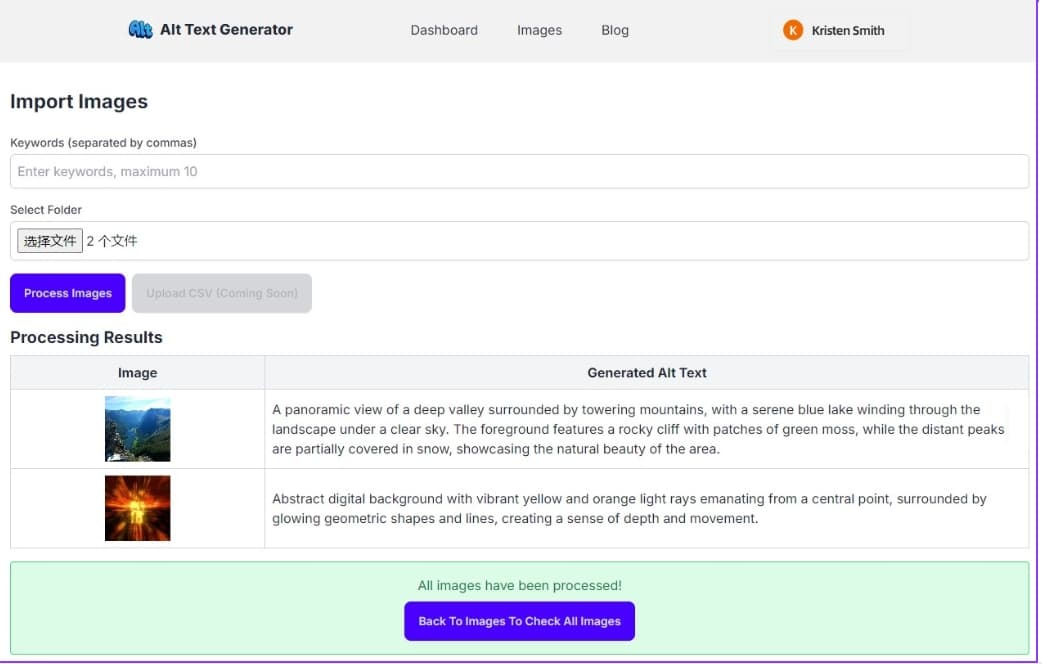Image resolution: width=1042 pixels, height=664 pixels.
Task: Click the Alt Text Generator logo icon
Action: [x=141, y=30]
